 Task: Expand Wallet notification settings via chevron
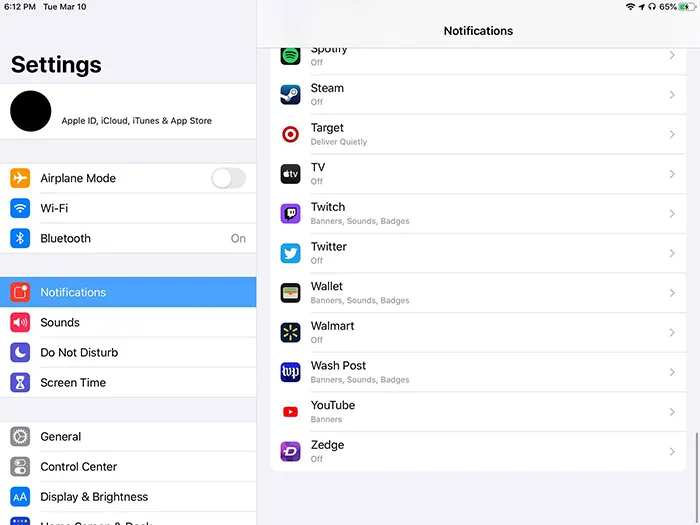point(672,293)
